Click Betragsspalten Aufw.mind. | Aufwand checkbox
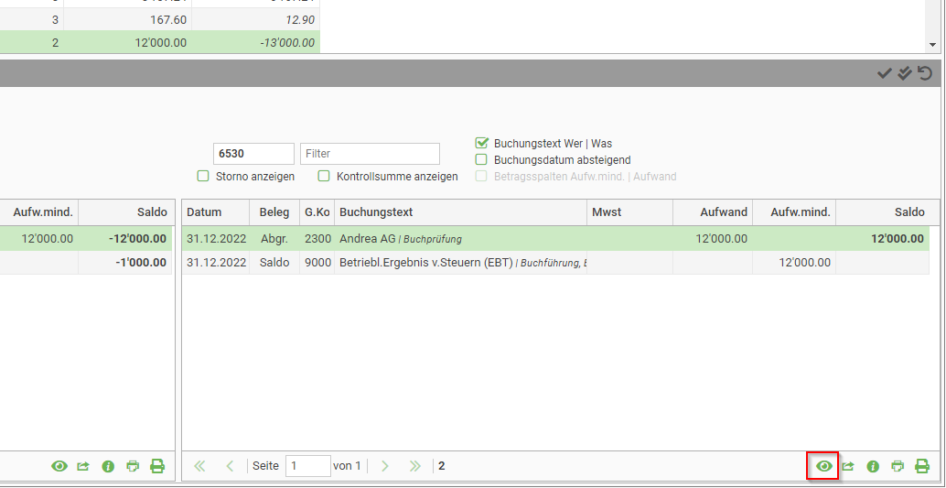The width and height of the screenshot is (946, 488). click(x=481, y=177)
